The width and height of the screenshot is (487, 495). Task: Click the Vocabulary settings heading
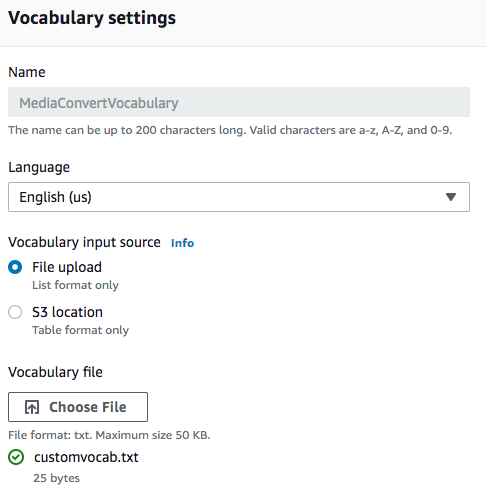coord(92,18)
